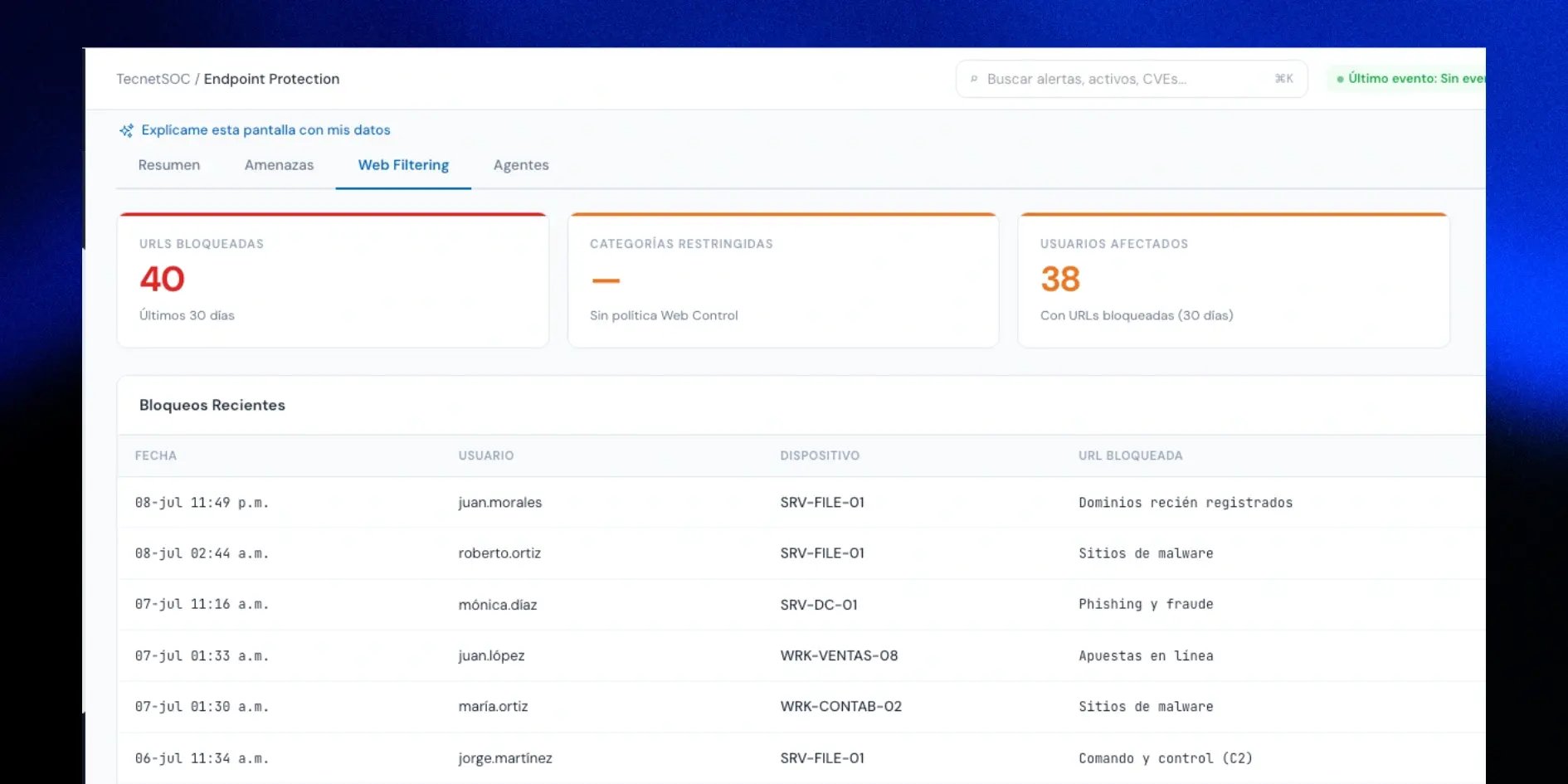Switch to the Amenazas tab
1568x784 pixels.
tap(279, 165)
